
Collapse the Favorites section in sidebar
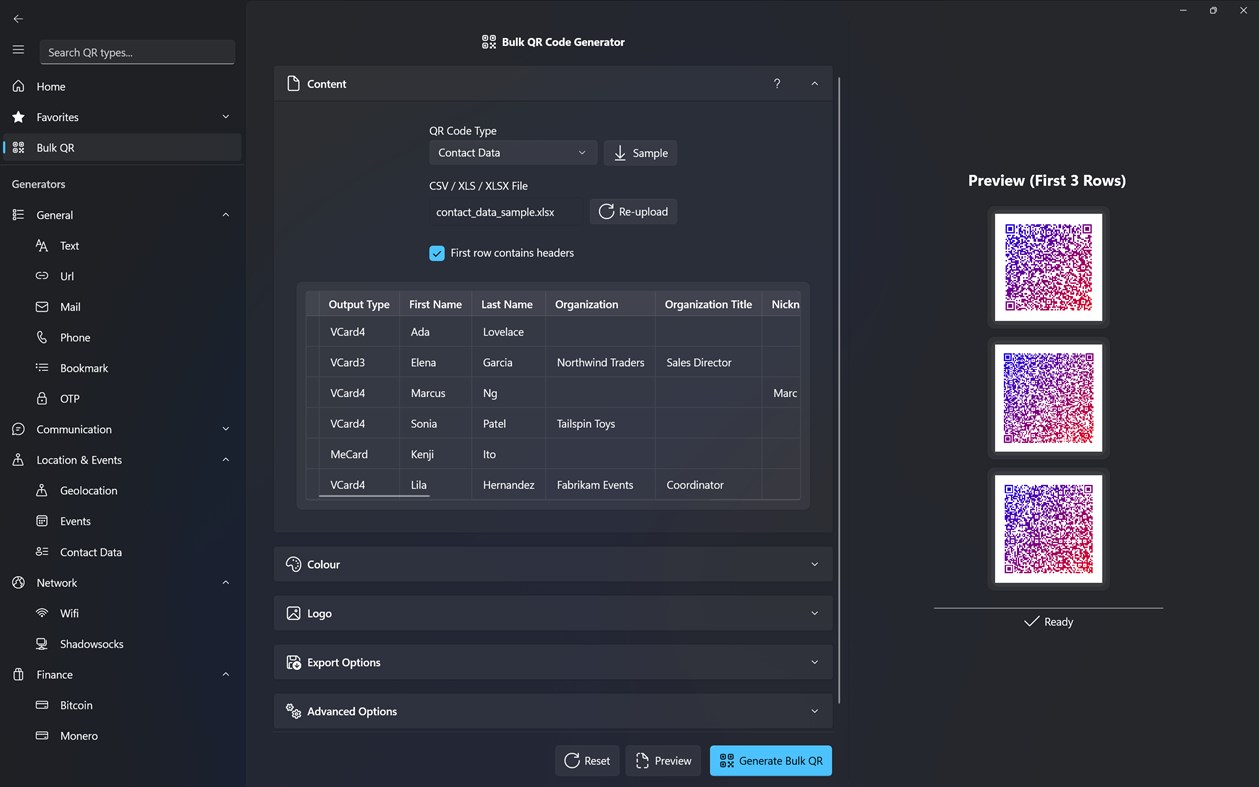pos(225,116)
